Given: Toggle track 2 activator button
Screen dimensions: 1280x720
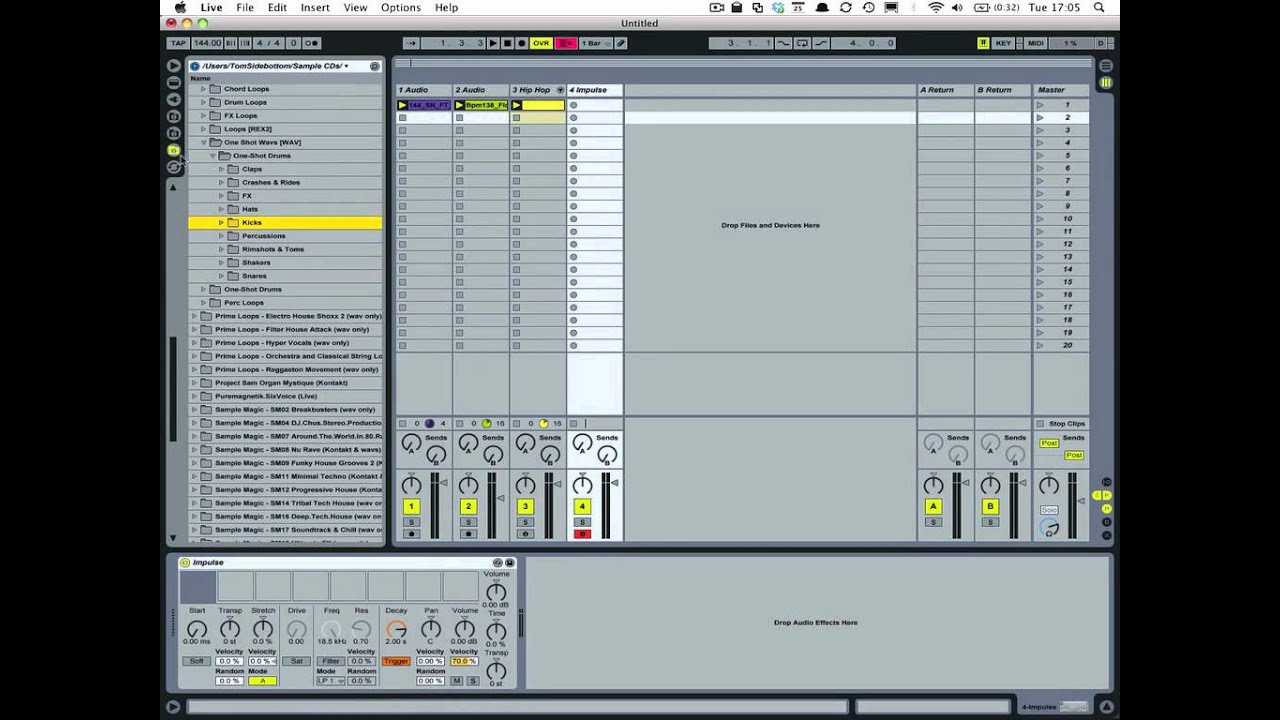Looking at the screenshot, I should click(x=468, y=507).
